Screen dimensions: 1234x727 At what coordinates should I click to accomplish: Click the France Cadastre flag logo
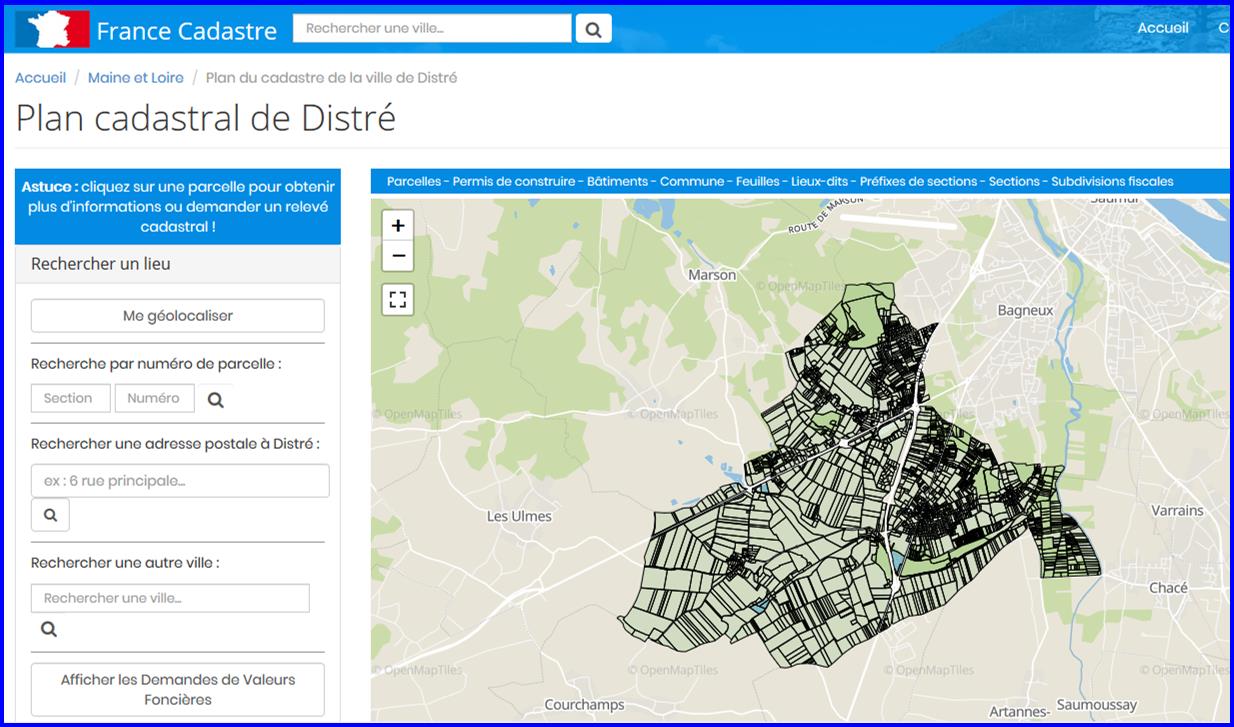click(x=52, y=29)
